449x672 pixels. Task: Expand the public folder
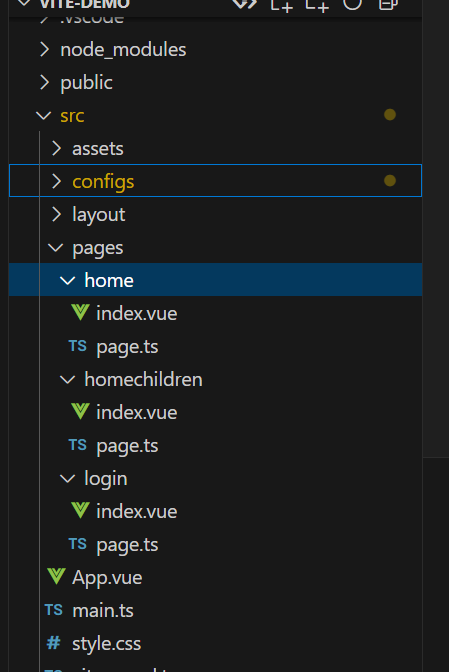[x=216, y=82]
